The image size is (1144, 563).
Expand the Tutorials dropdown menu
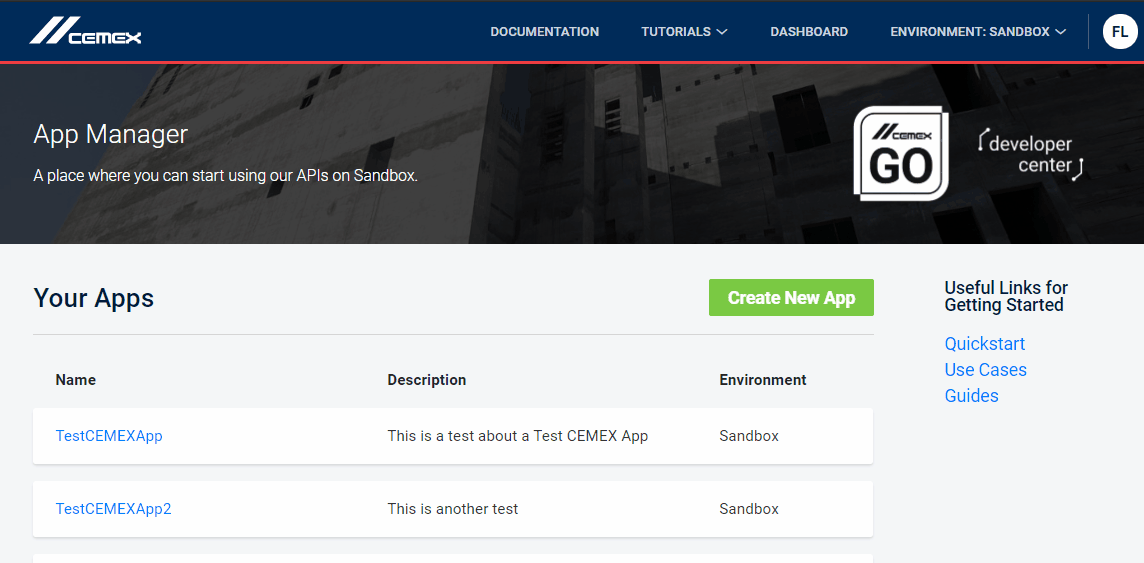click(x=684, y=32)
